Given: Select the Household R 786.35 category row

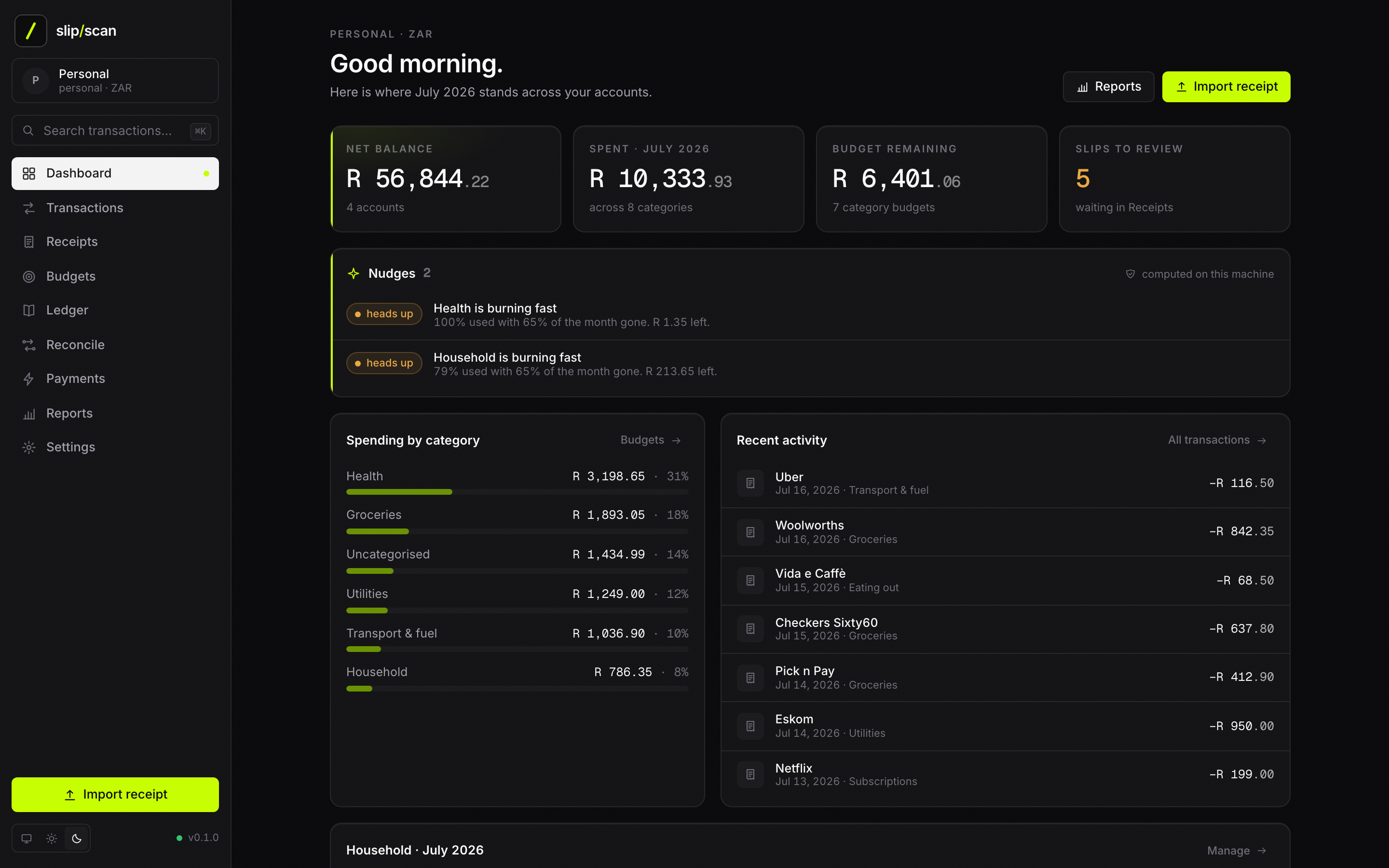Looking at the screenshot, I should (517, 678).
